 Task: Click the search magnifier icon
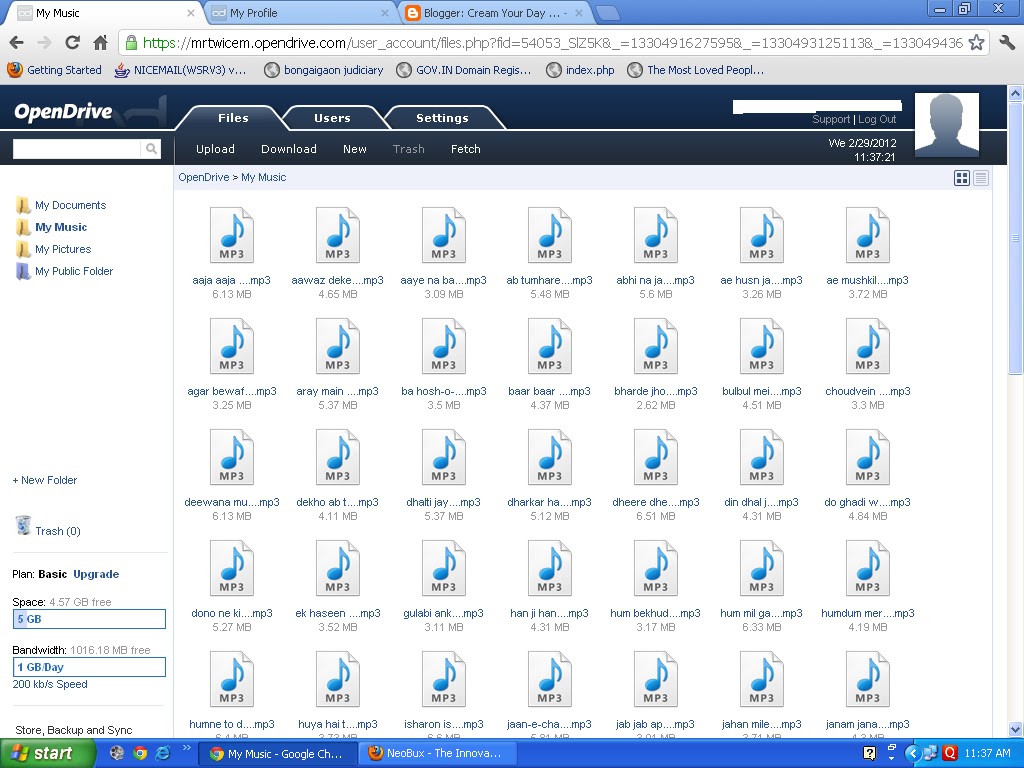(x=151, y=146)
